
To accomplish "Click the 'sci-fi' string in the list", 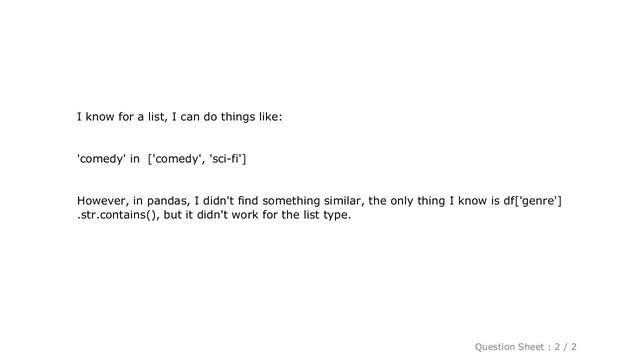I will [226, 159].
